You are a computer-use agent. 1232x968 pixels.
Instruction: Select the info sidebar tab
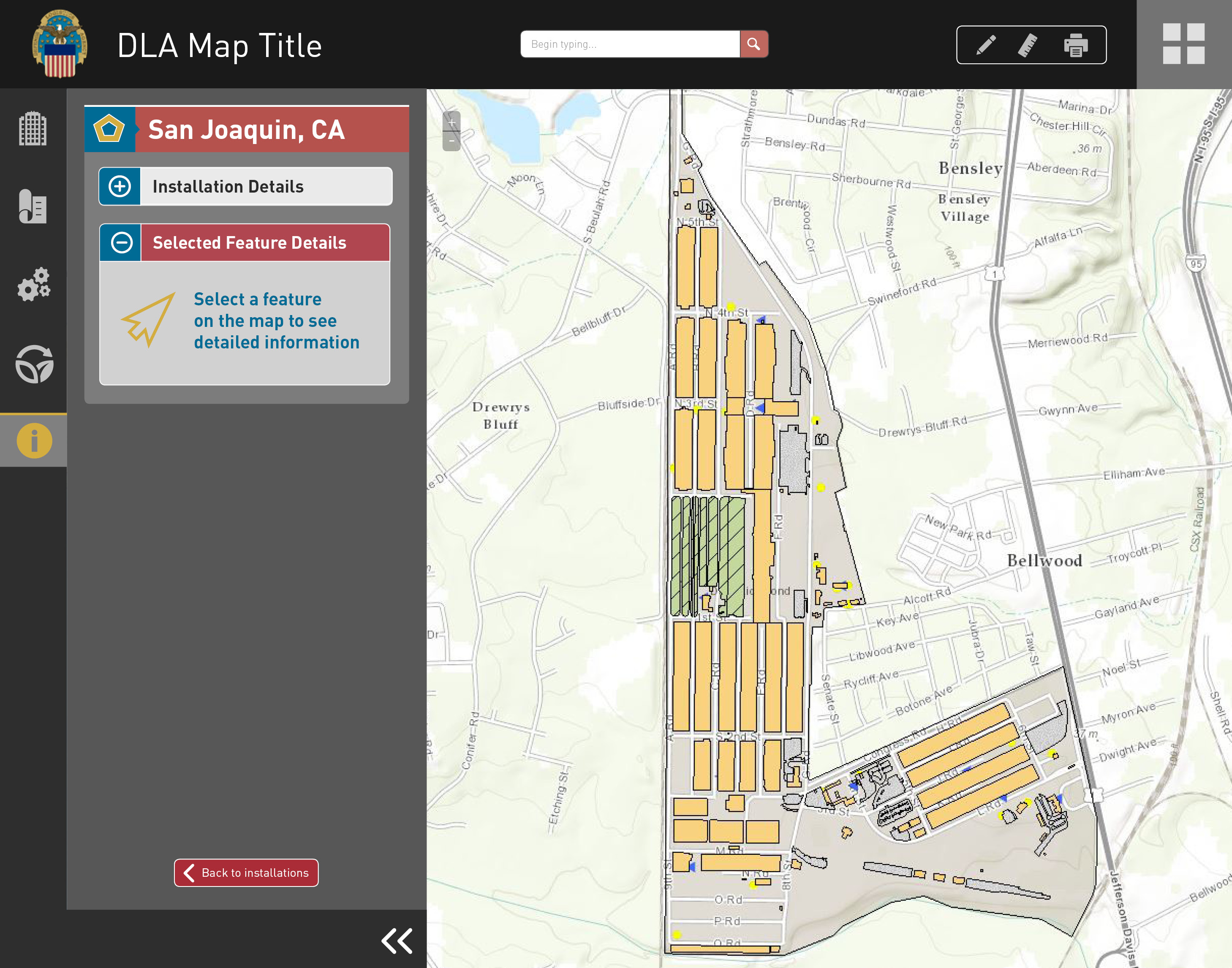coord(34,440)
